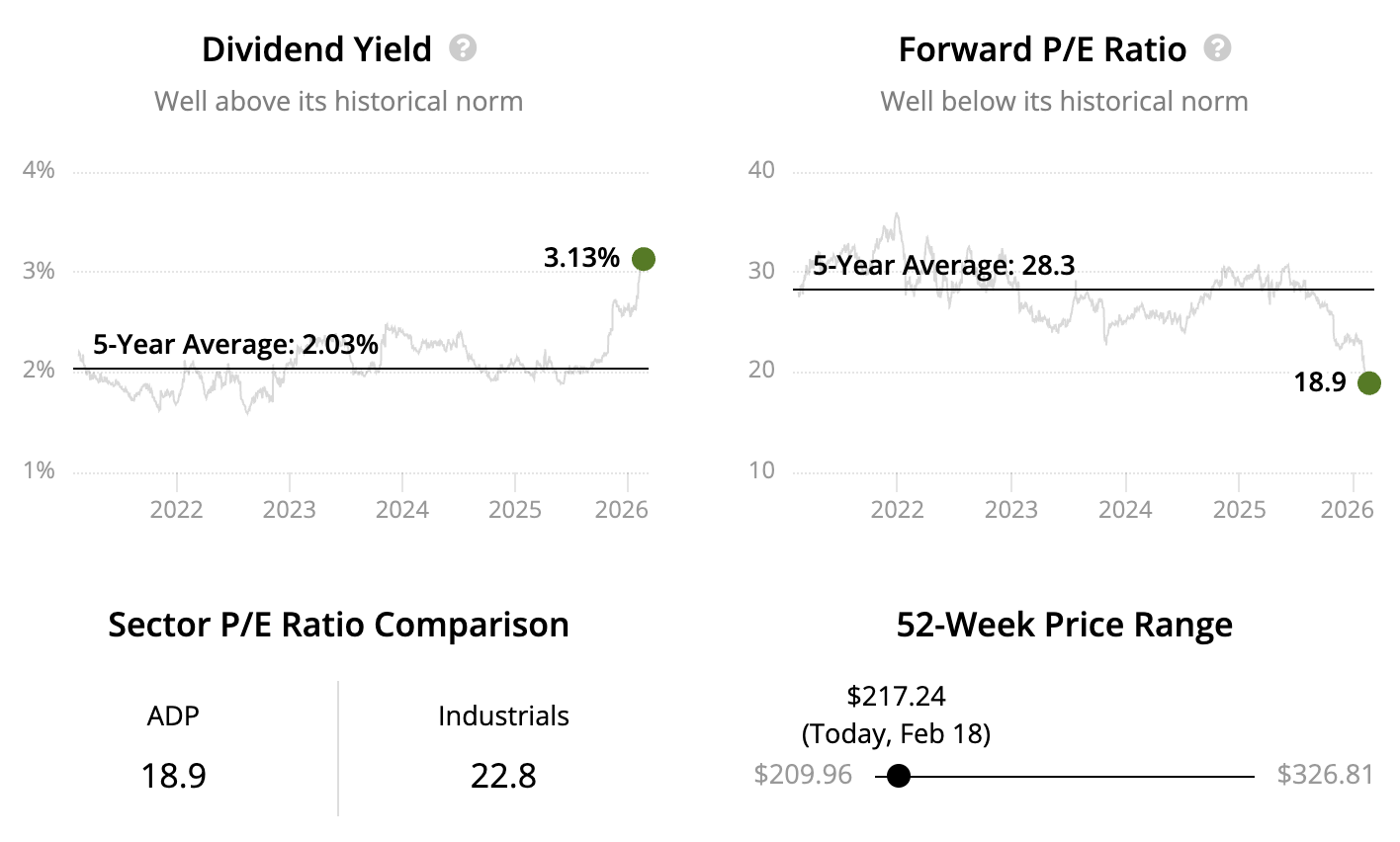Click the Forward P/E Ratio chart title

point(1042,49)
